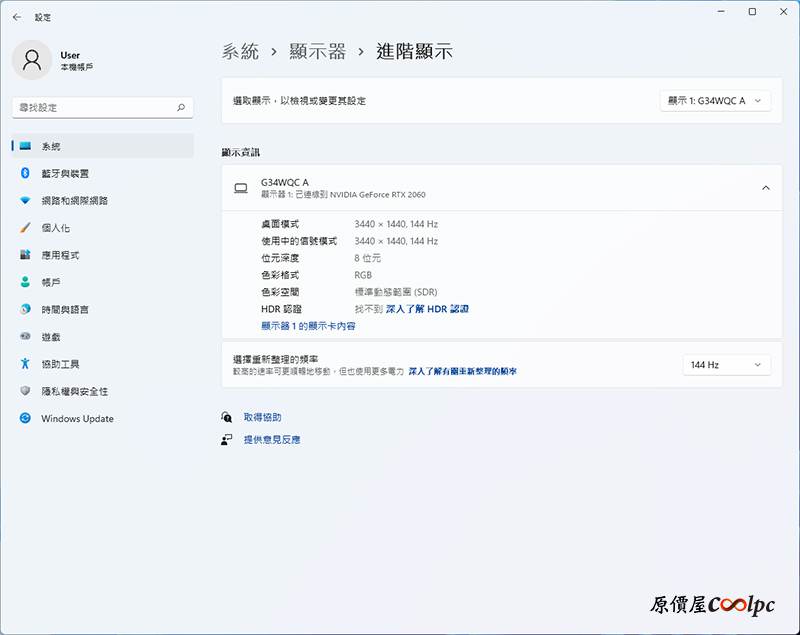Click the 尋找設定 search field
The height and width of the screenshot is (635, 800).
pyautogui.click(x=95, y=107)
